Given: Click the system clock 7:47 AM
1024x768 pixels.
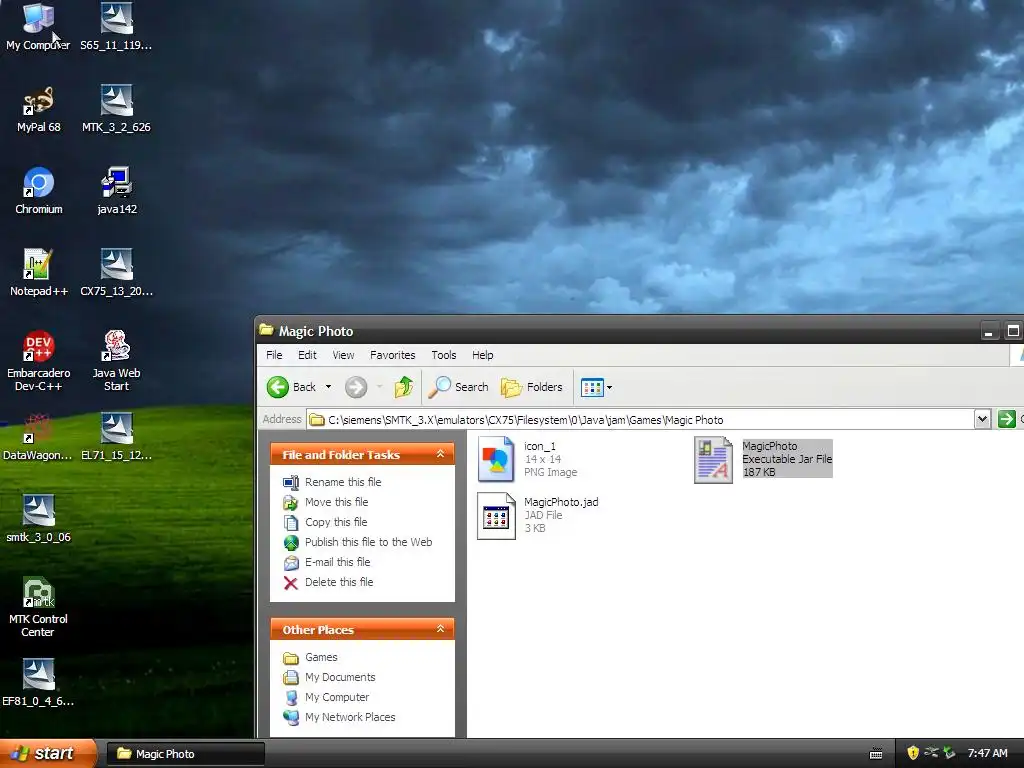Looking at the screenshot, I should click(987, 754).
